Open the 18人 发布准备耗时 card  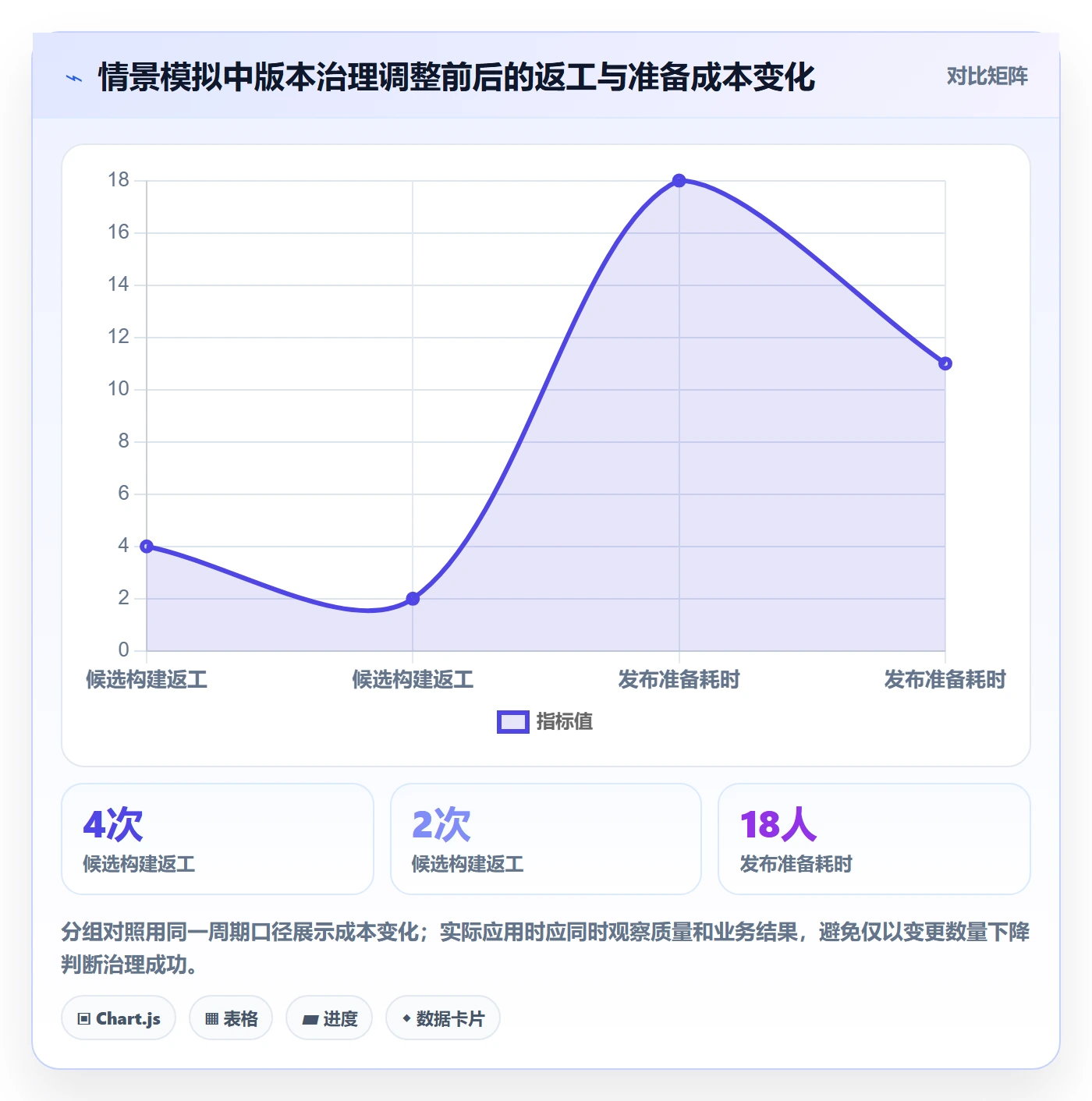click(x=874, y=839)
